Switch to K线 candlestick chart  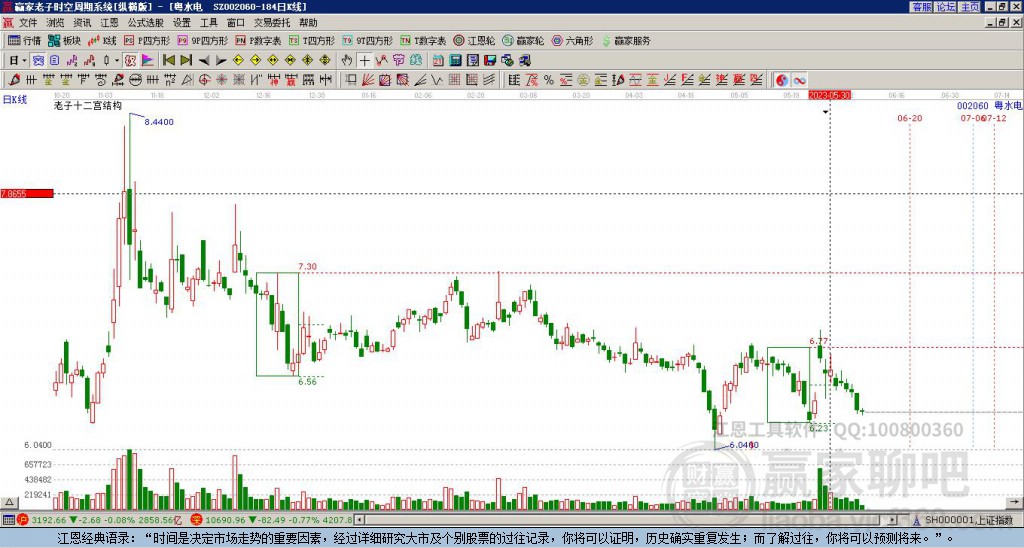102,40
